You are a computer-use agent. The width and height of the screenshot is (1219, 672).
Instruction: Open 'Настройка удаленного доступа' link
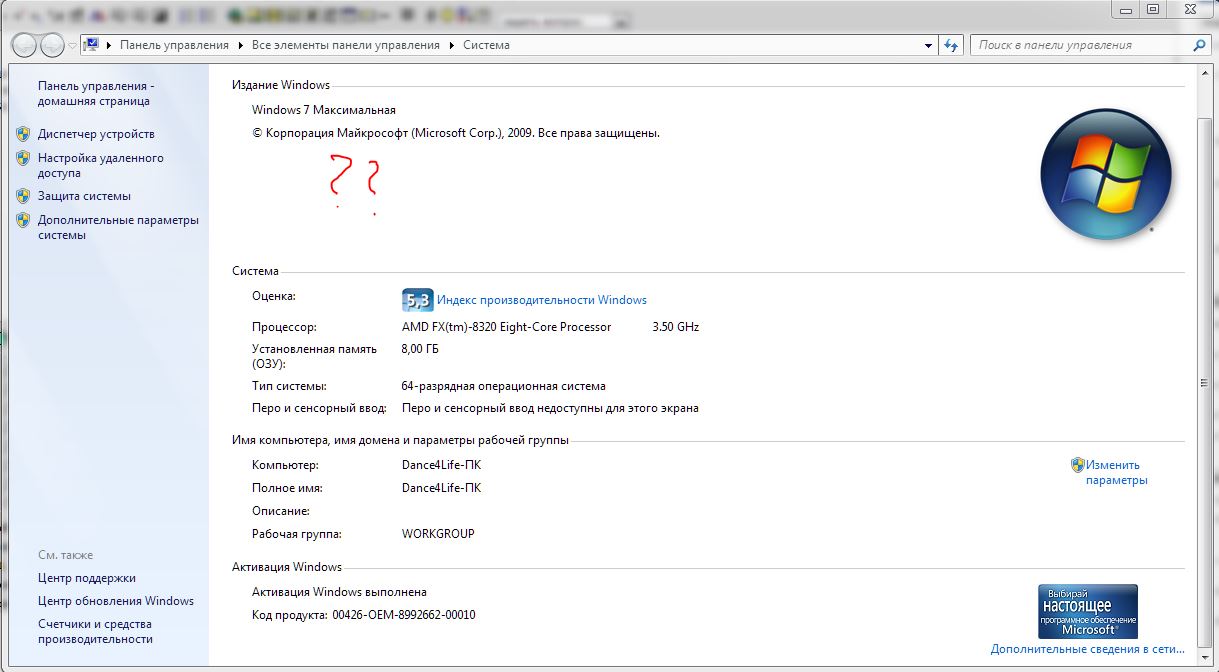click(100, 165)
